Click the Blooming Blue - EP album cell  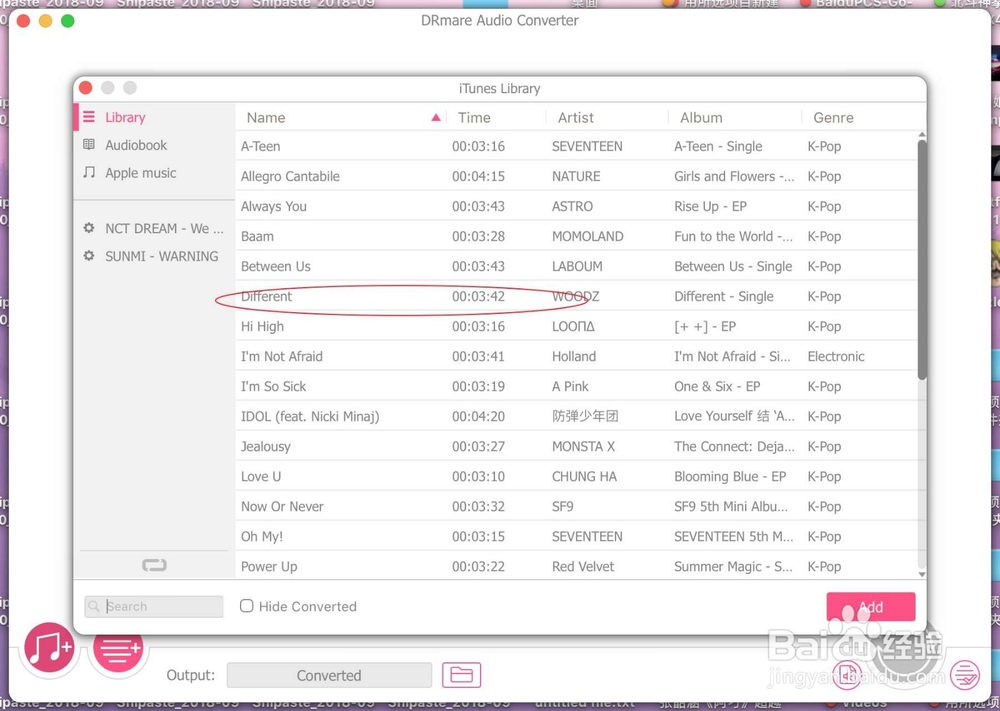[x=730, y=476]
